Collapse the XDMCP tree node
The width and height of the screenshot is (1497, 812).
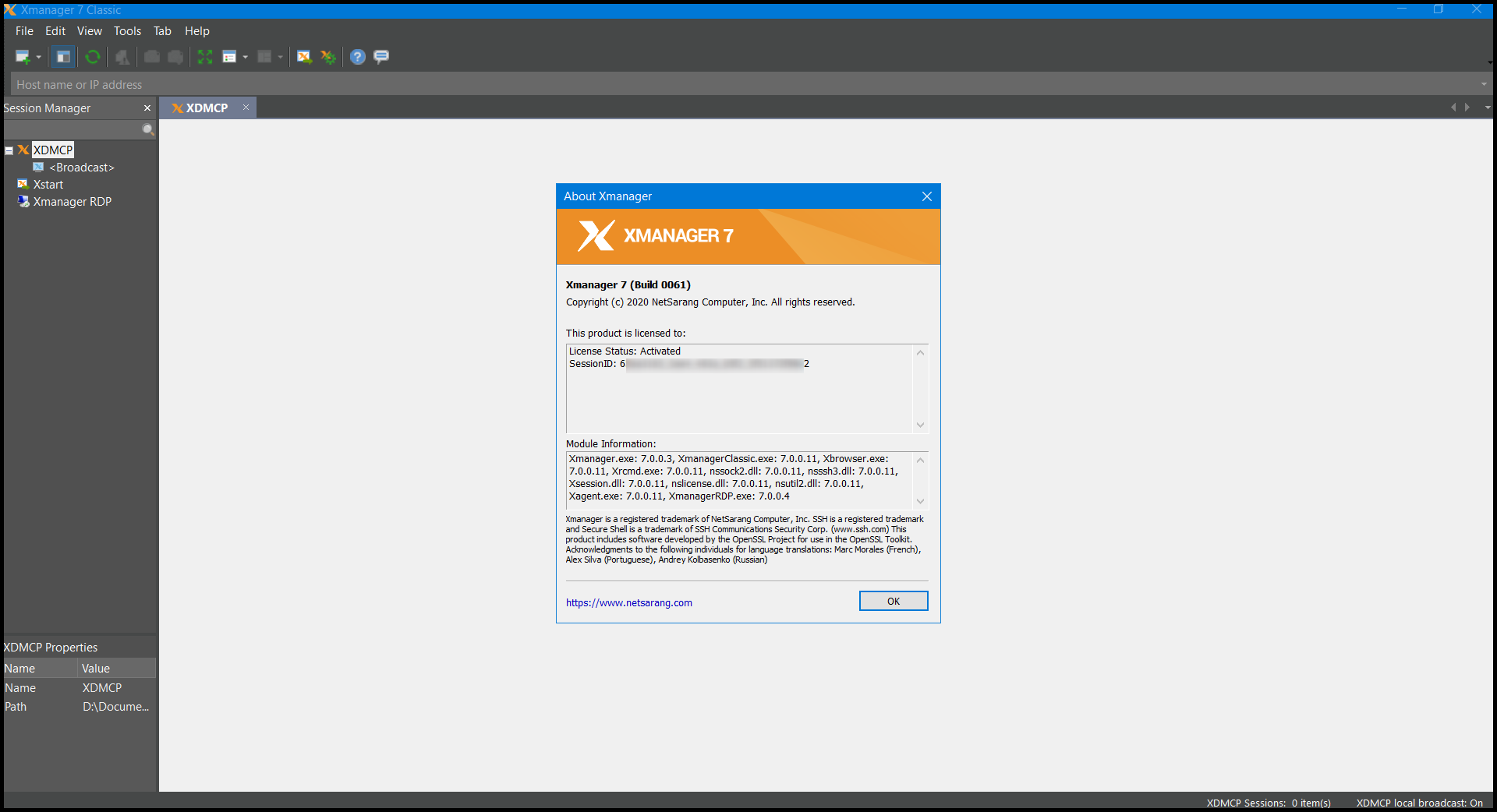[9, 150]
